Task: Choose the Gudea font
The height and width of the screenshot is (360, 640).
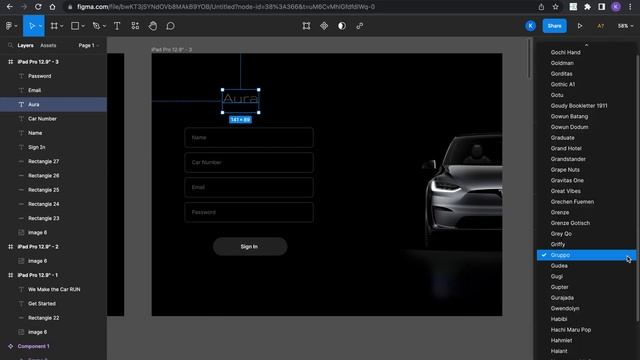Action: click(559, 265)
